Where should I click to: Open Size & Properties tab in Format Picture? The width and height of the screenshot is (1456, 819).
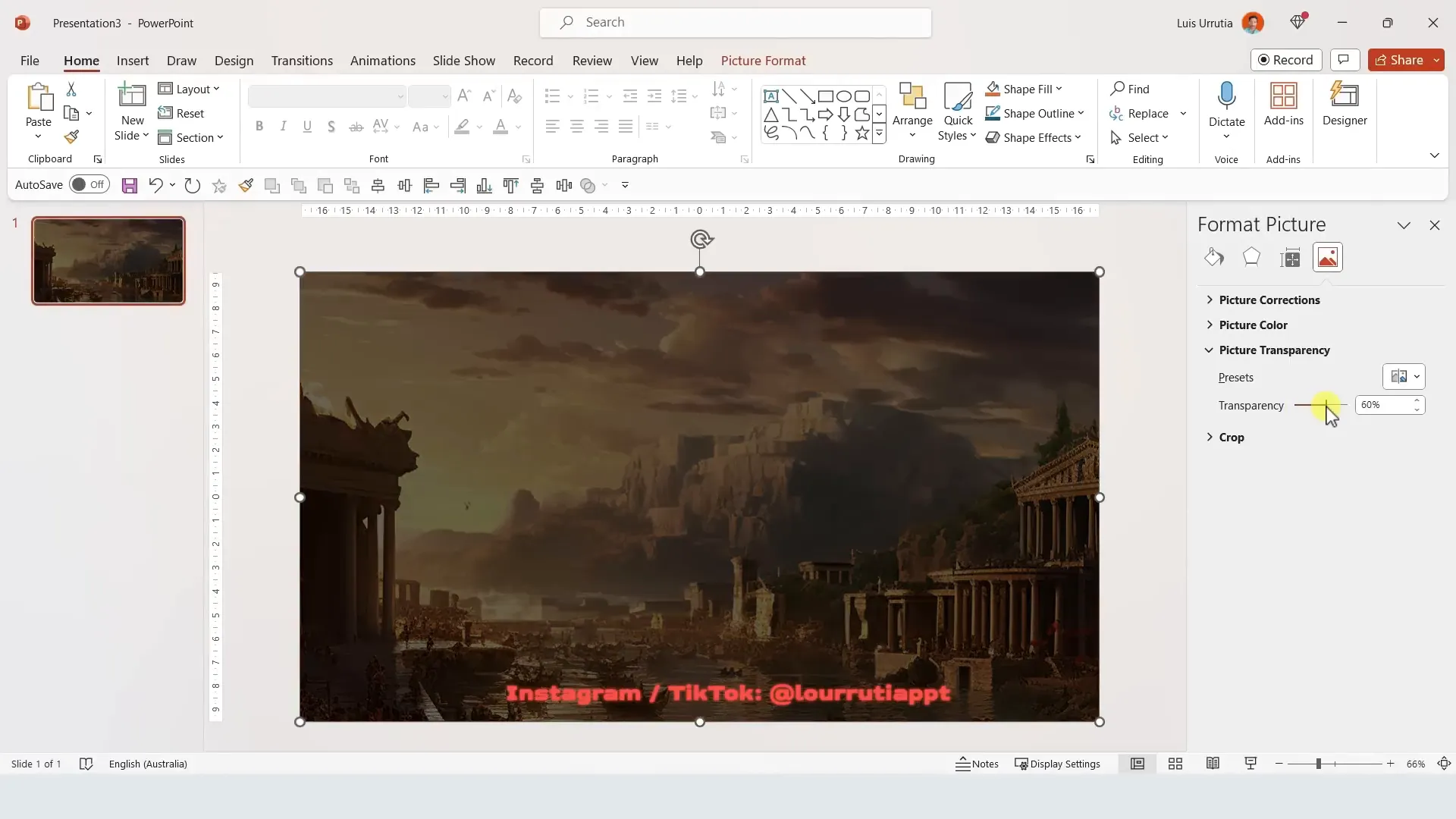pos(1290,258)
